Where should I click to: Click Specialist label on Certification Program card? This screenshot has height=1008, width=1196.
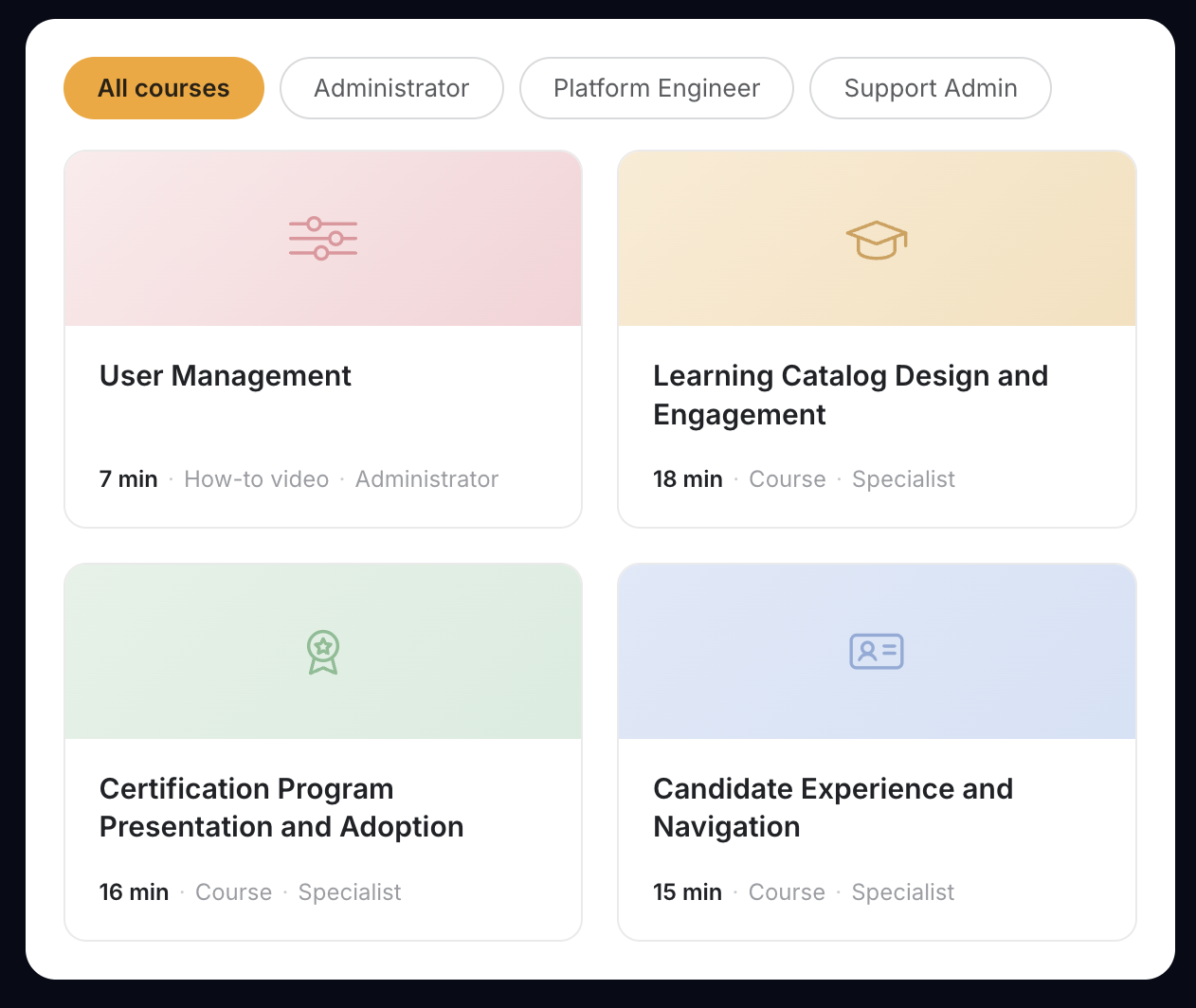pyautogui.click(x=350, y=892)
